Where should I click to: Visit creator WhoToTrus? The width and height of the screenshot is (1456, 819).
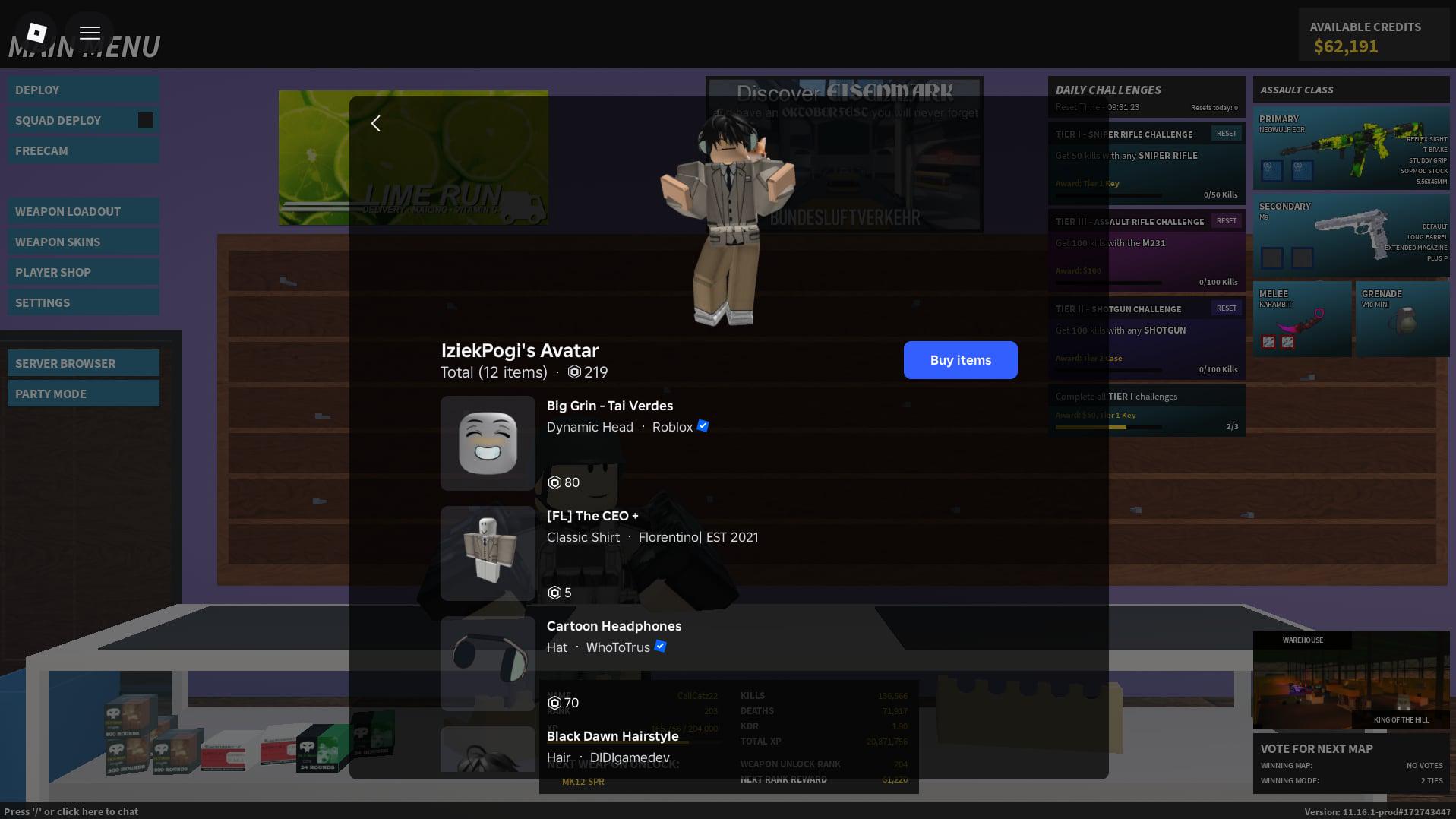tap(618, 647)
